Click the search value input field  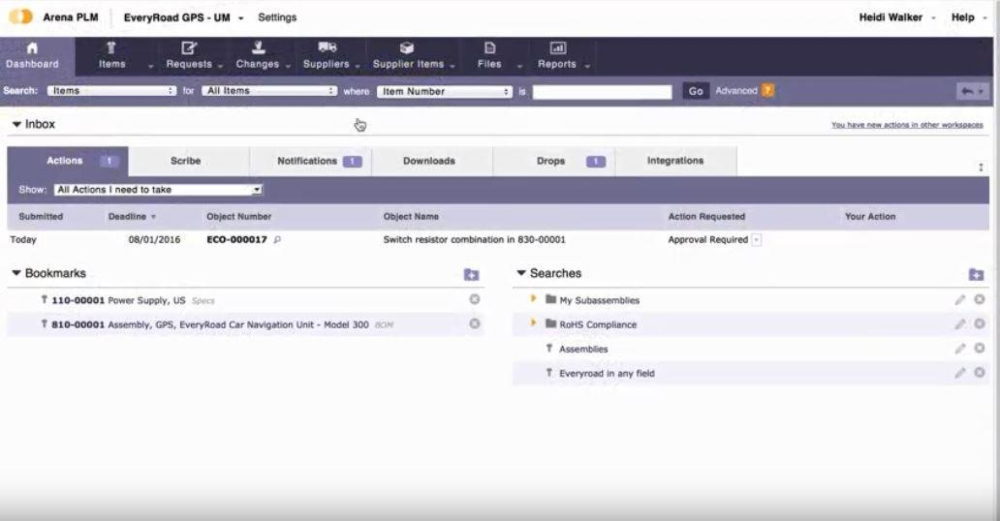pyautogui.click(x=602, y=92)
